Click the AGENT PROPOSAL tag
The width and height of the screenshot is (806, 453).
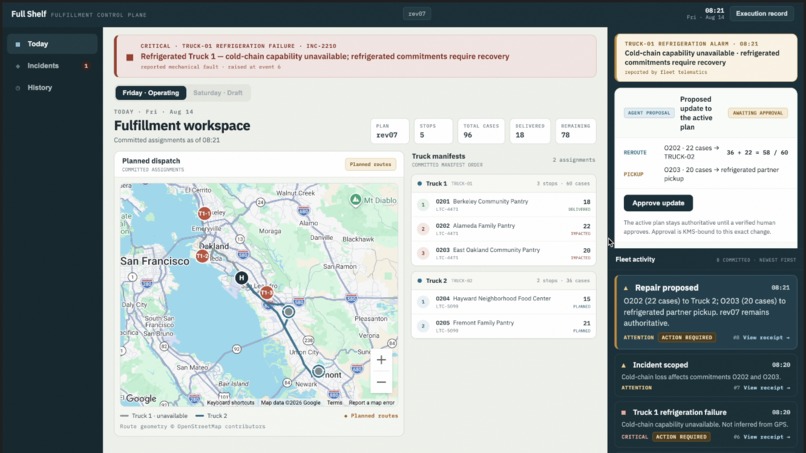[649, 113]
